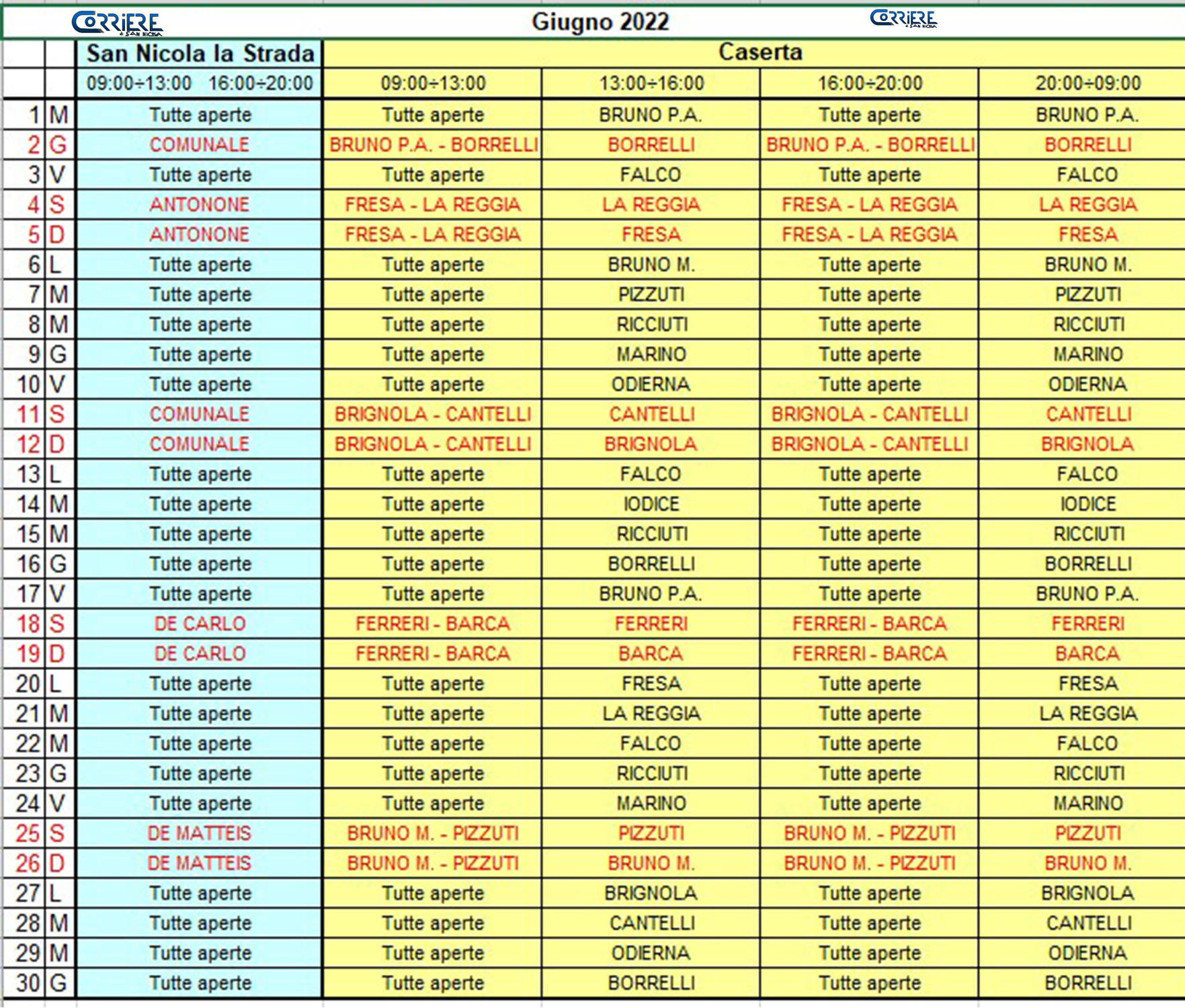Select day 12 afternoon 'BRIGNOLA - CANTELLI' cell
1185x1008 pixels.
(870, 444)
